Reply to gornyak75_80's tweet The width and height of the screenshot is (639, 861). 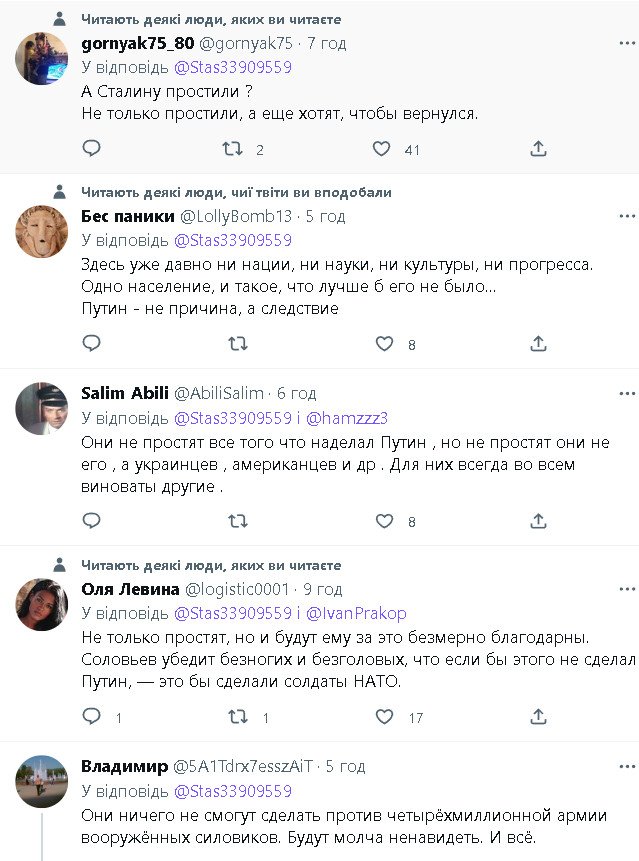click(91, 149)
